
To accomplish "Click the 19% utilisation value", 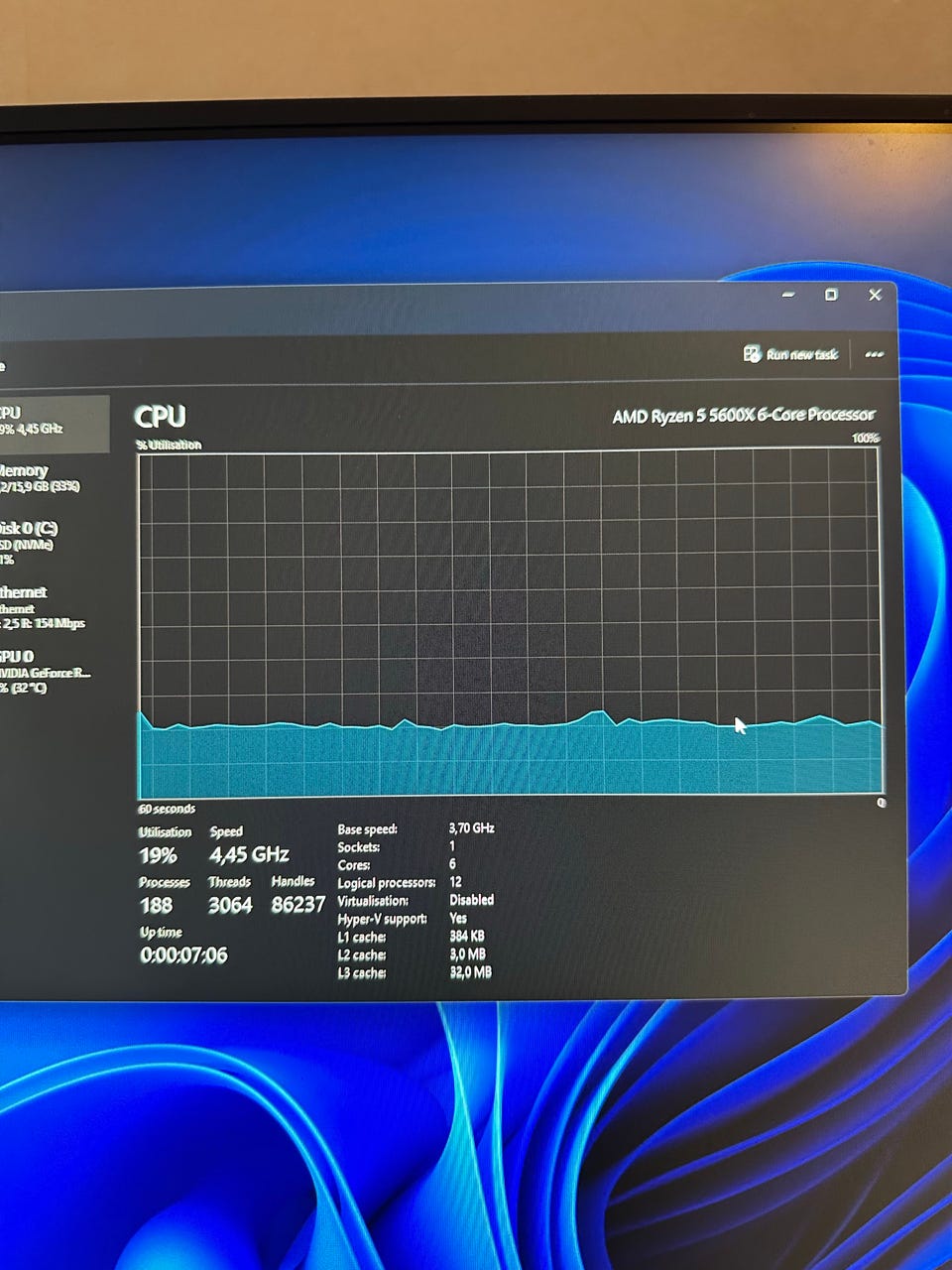I will click(x=158, y=855).
